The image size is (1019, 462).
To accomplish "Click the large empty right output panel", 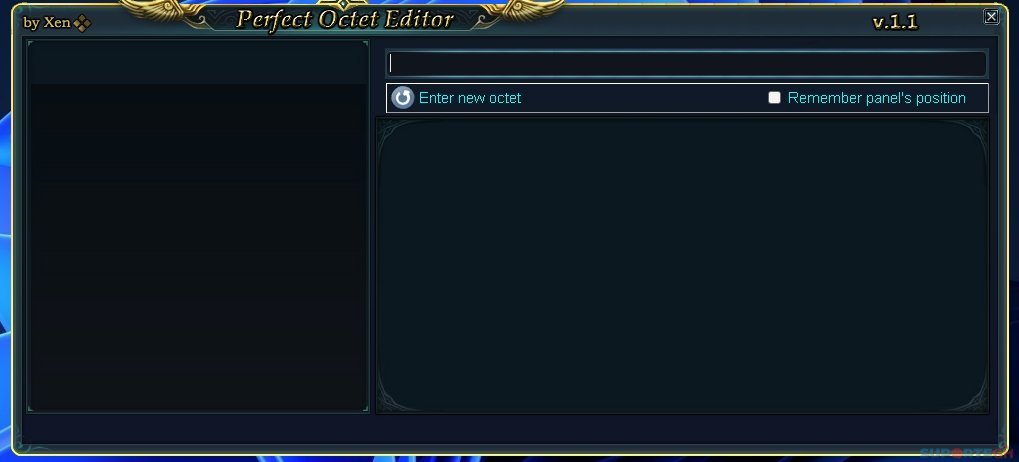I will pos(682,265).
